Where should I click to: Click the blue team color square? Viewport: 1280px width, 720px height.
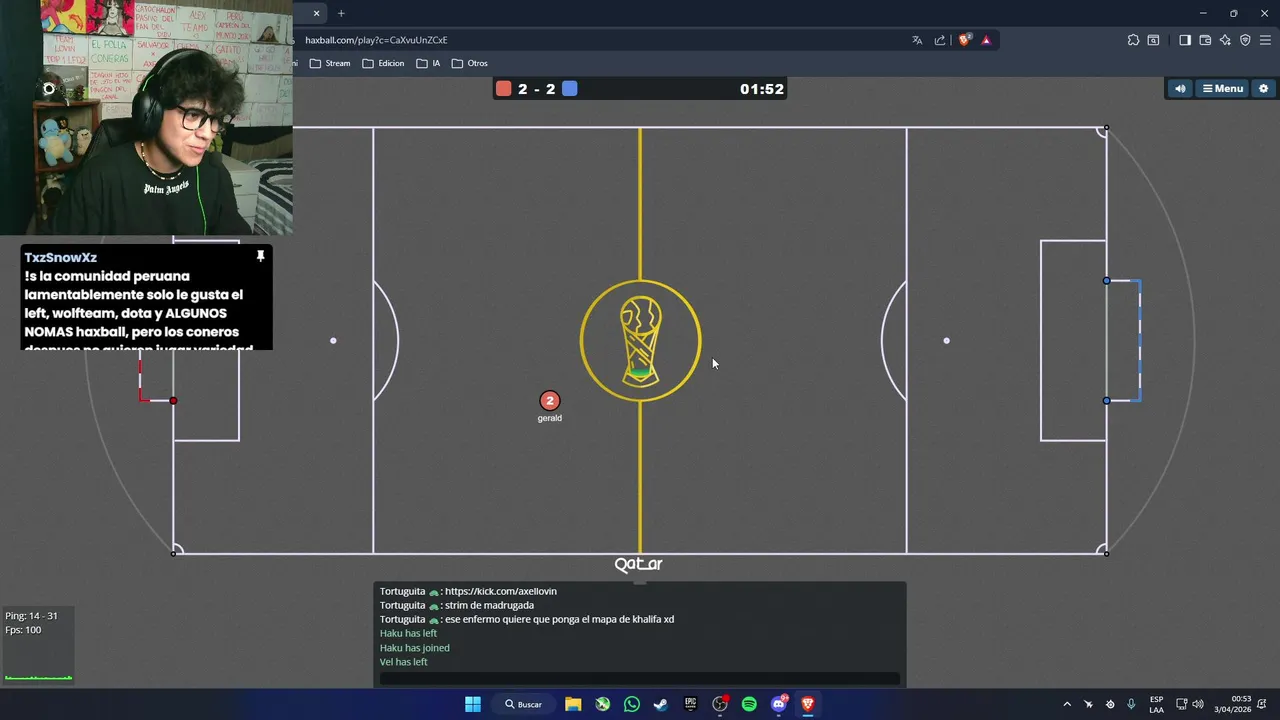(x=569, y=89)
